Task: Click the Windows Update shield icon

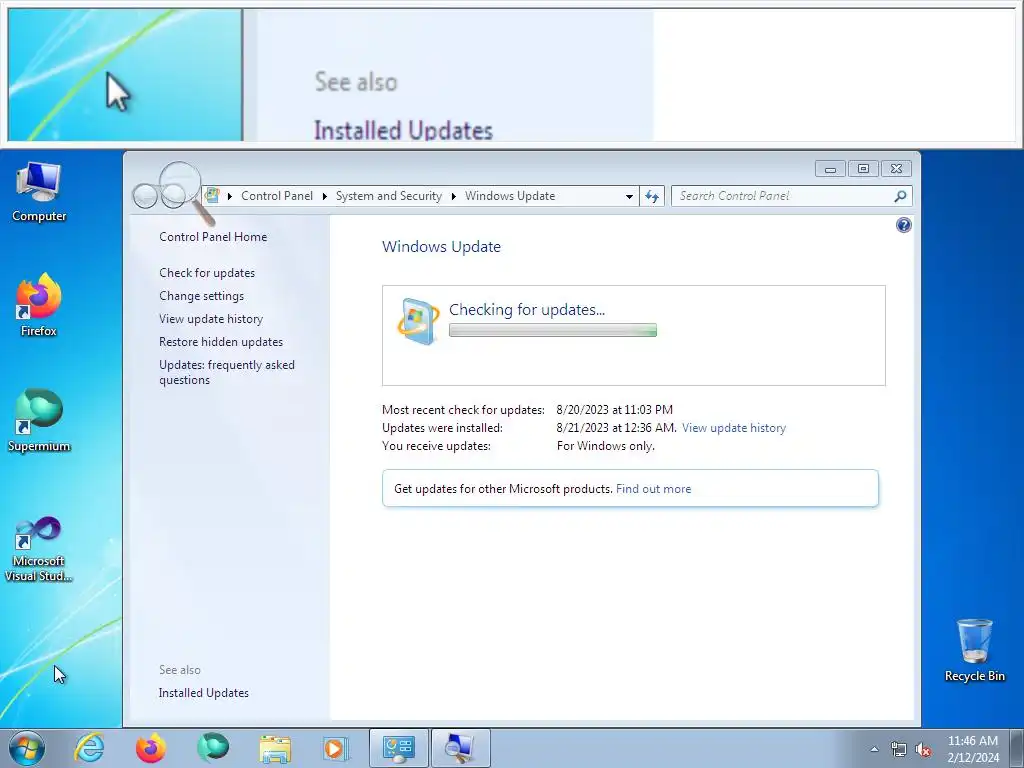Action: tap(418, 321)
